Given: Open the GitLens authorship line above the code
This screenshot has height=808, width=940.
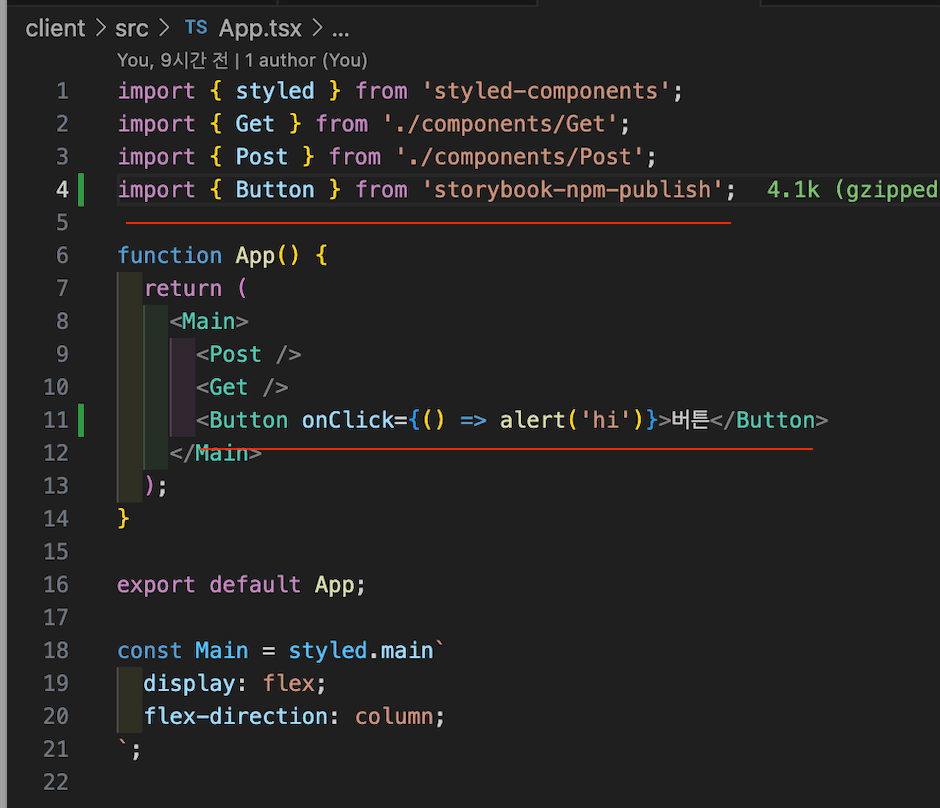Looking at the screenshot, I should tap(242, 61).
